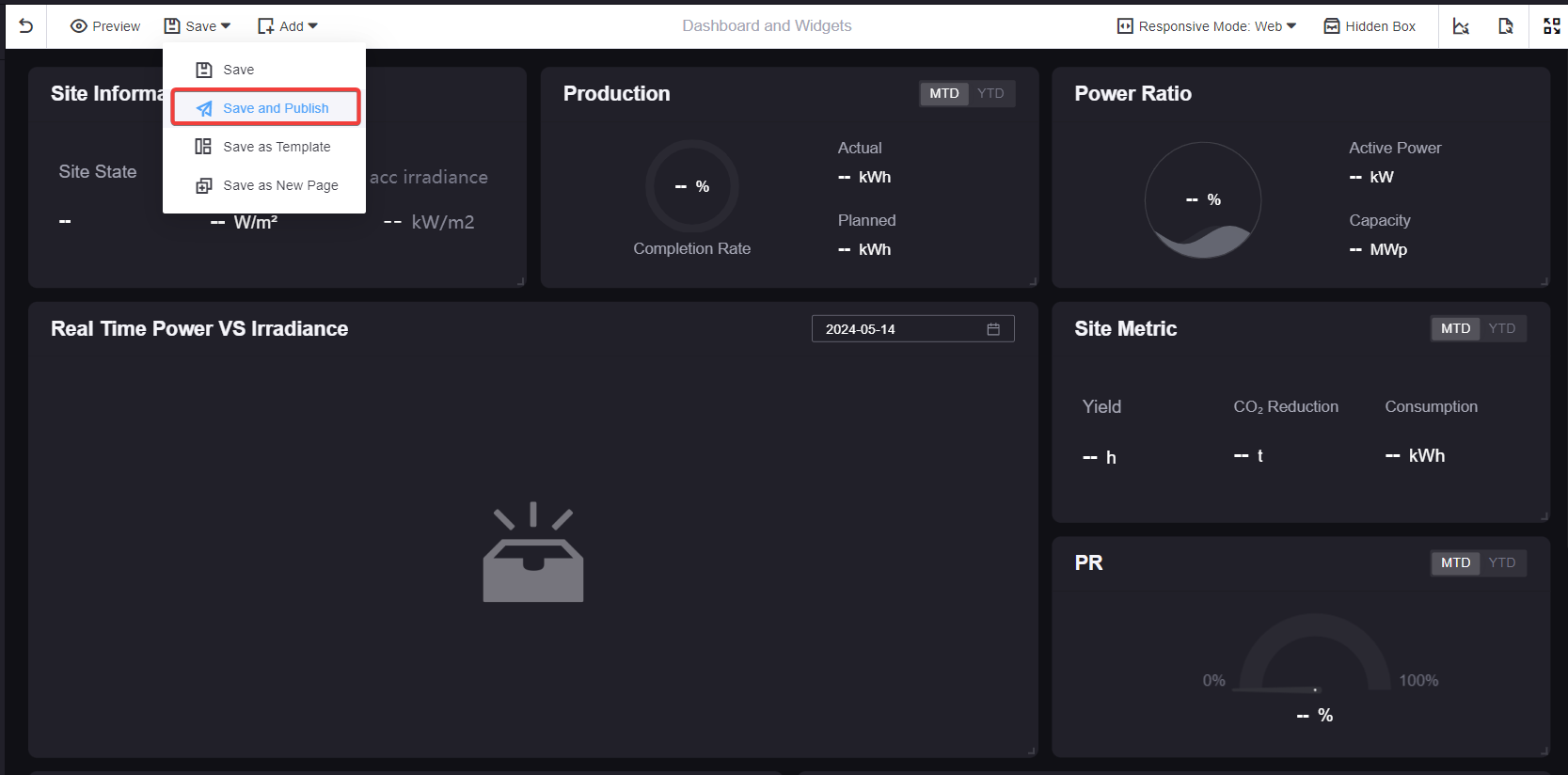Click the chart settings icon in top toolbar

(x=1461, y=26)
